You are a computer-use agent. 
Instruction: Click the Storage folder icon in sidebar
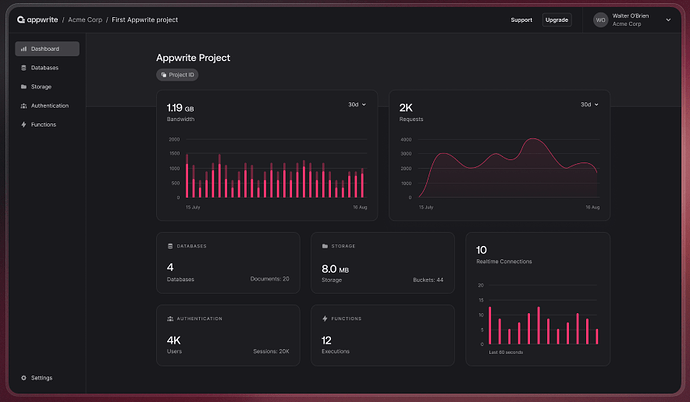(x=23, y=87)
